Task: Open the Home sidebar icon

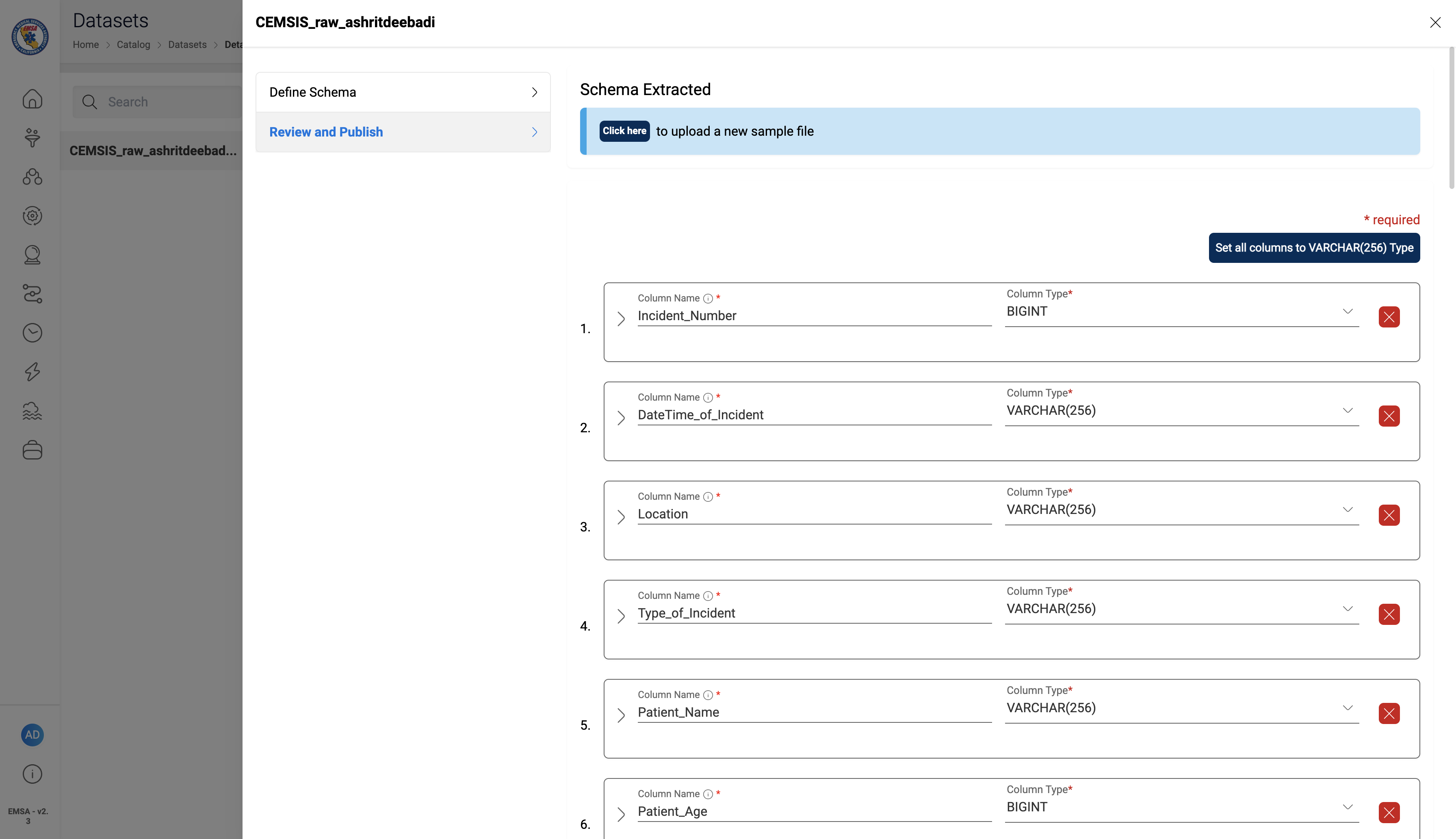Action: coord(32,99)
